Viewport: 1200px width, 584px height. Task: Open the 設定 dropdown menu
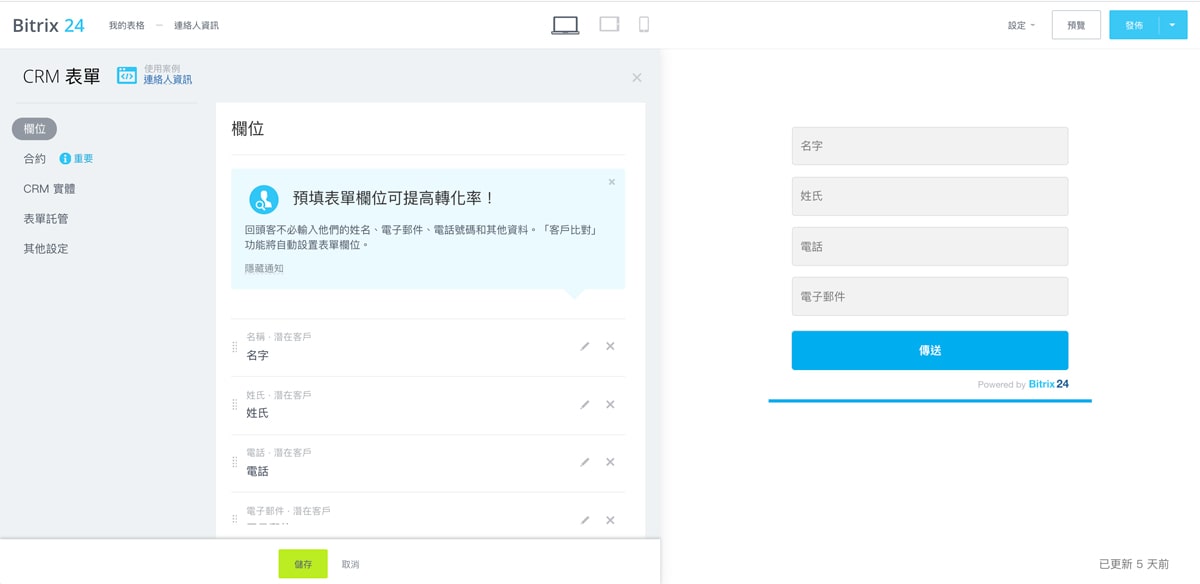(1021, 25)
